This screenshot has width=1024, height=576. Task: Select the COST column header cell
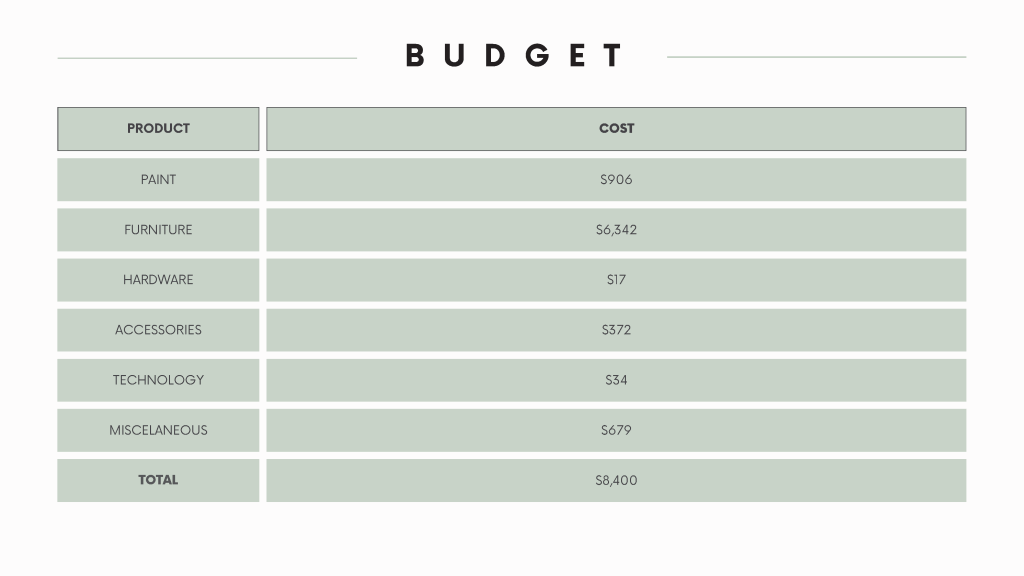pyautogui.click(x=616, y=129)
